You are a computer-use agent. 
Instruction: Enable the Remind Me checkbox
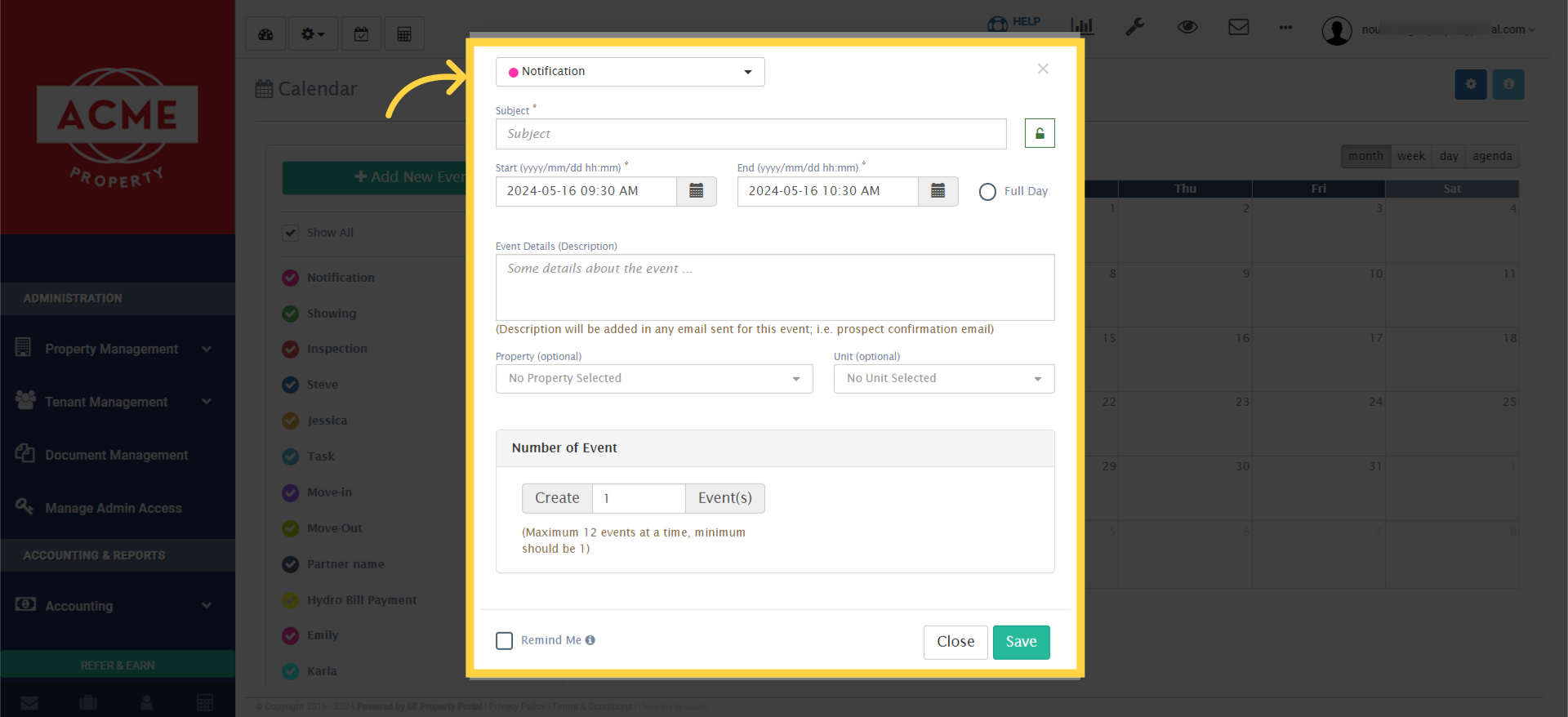(505, 641)
